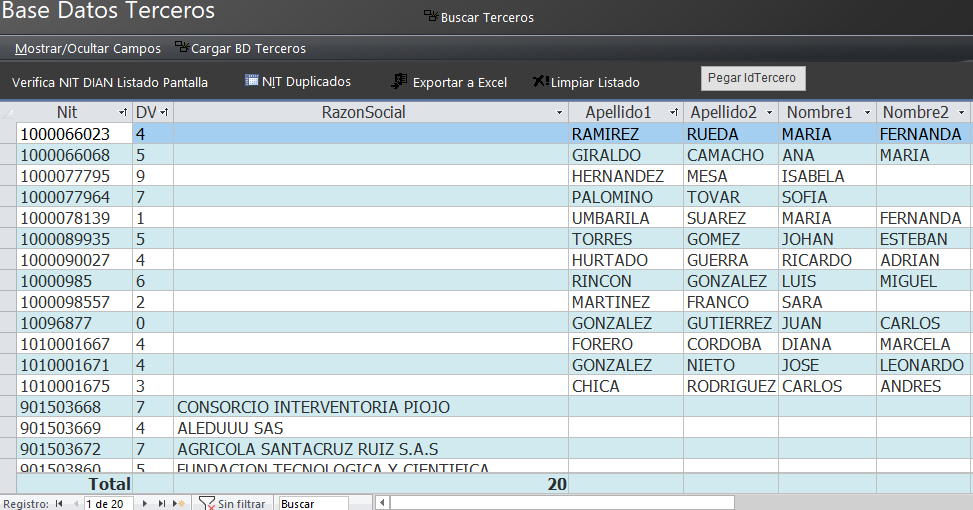973x510 pixels.
Task: Toggle the Sin filtrar filter indicator
Action: pos(232,503)
